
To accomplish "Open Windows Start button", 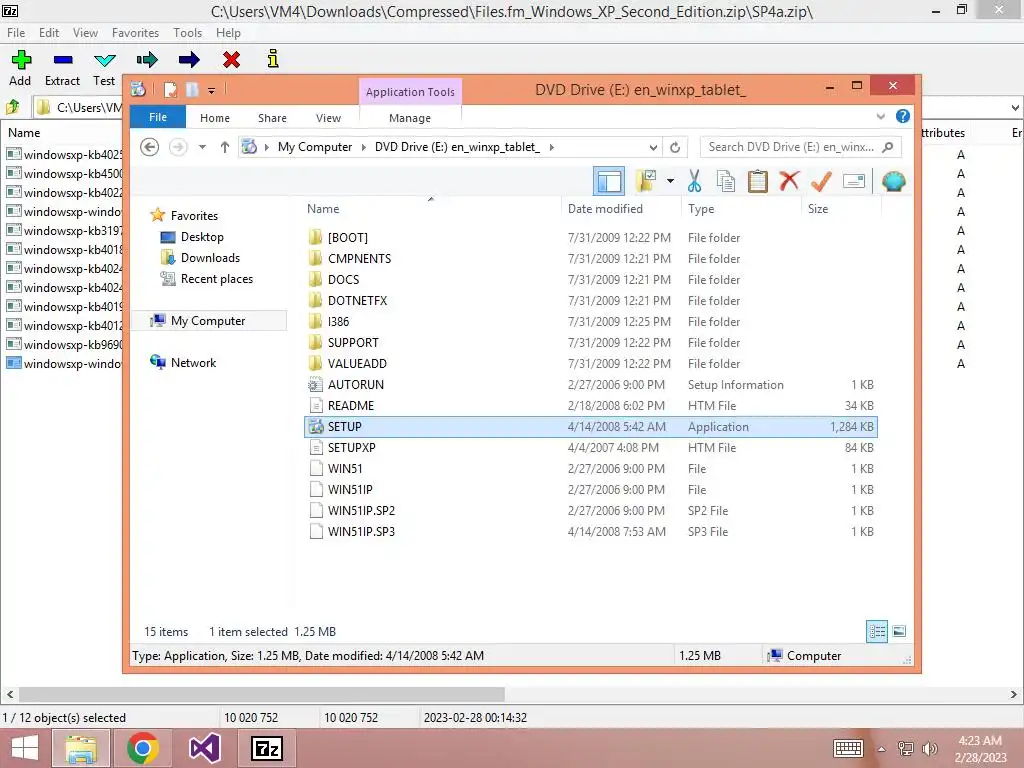I will pyautogui.click(x=25, y=748).
